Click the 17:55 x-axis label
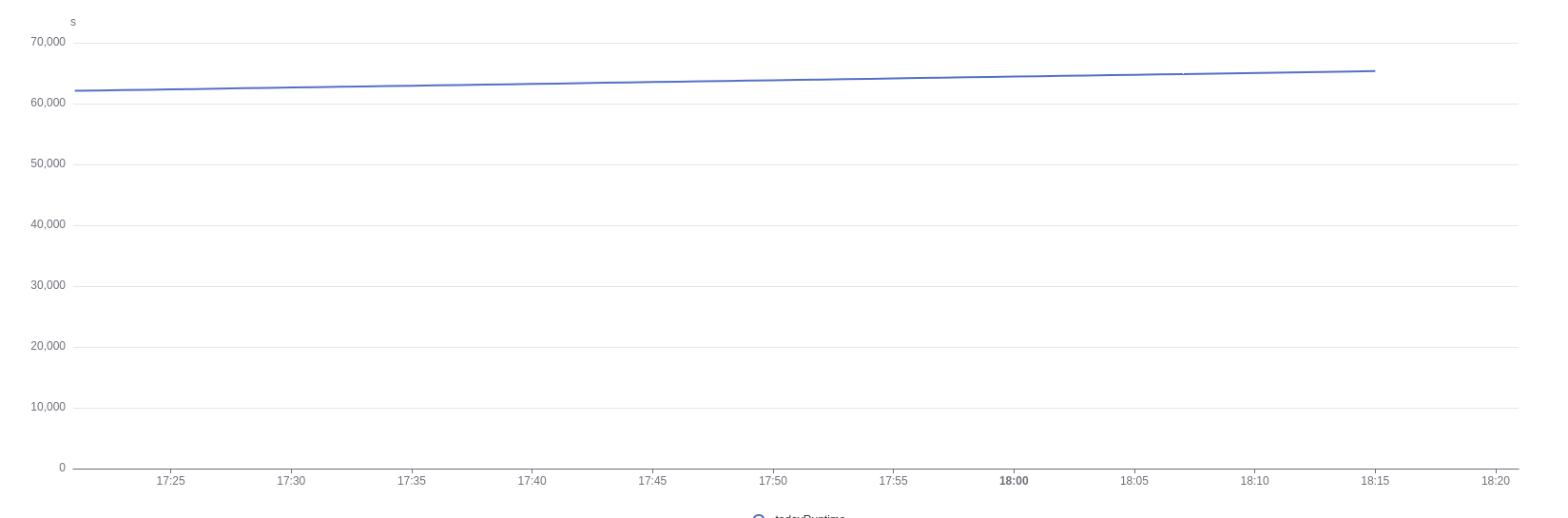1568x518 pixels. (894, 481)
